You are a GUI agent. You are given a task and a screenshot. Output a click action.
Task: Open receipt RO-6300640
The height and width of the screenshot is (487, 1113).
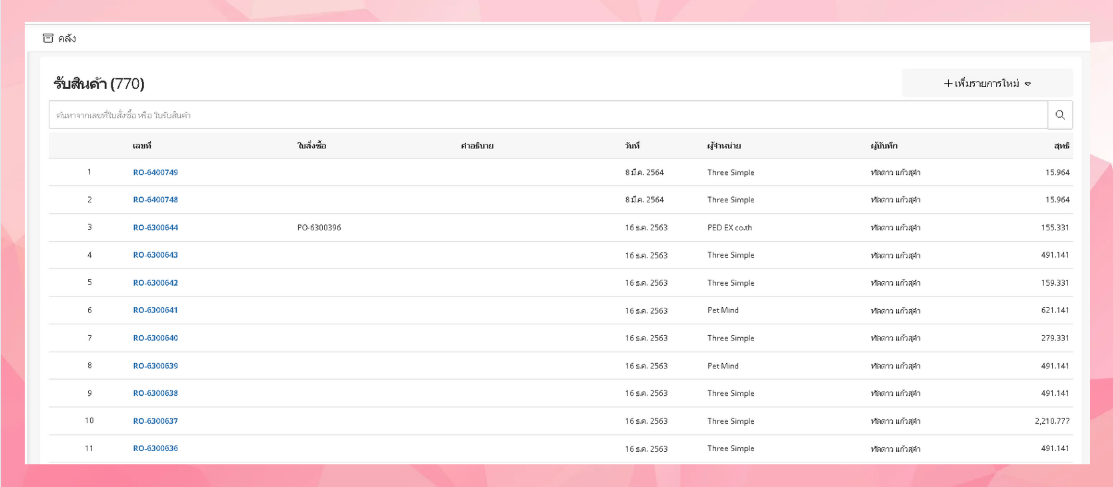pos(155,338)
